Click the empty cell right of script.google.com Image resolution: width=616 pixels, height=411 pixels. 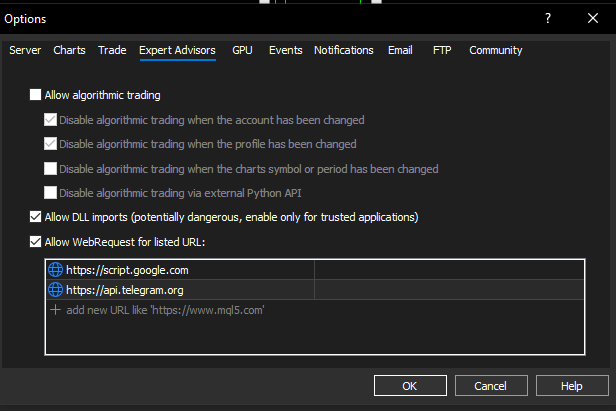[x=449, y=270]
